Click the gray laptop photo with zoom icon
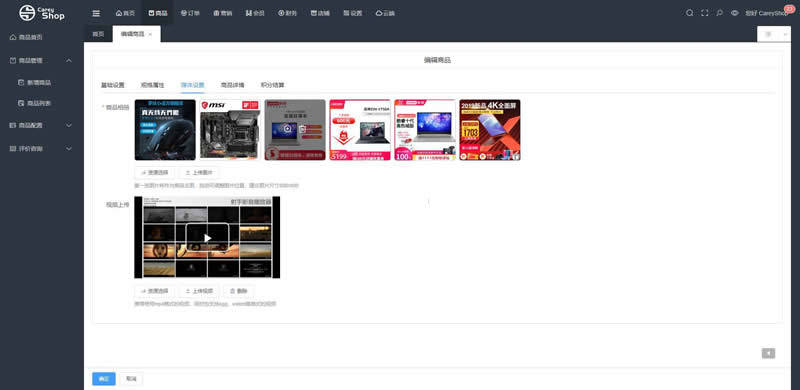 (295, 130)
